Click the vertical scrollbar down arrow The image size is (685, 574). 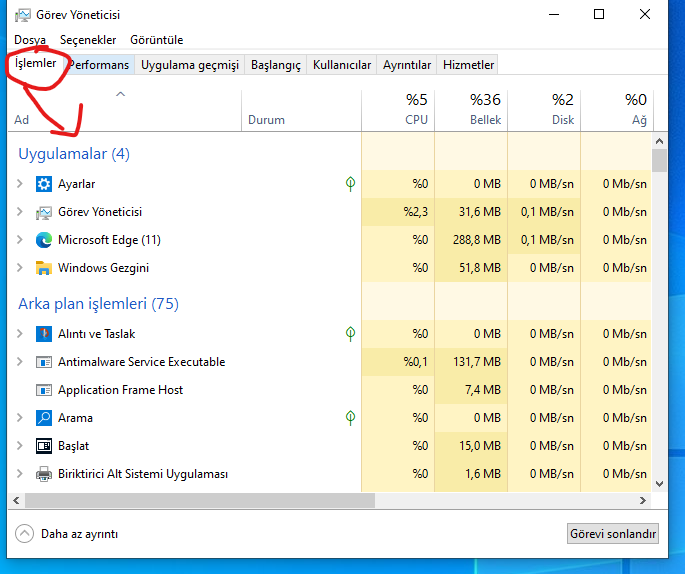click(659, 484)
